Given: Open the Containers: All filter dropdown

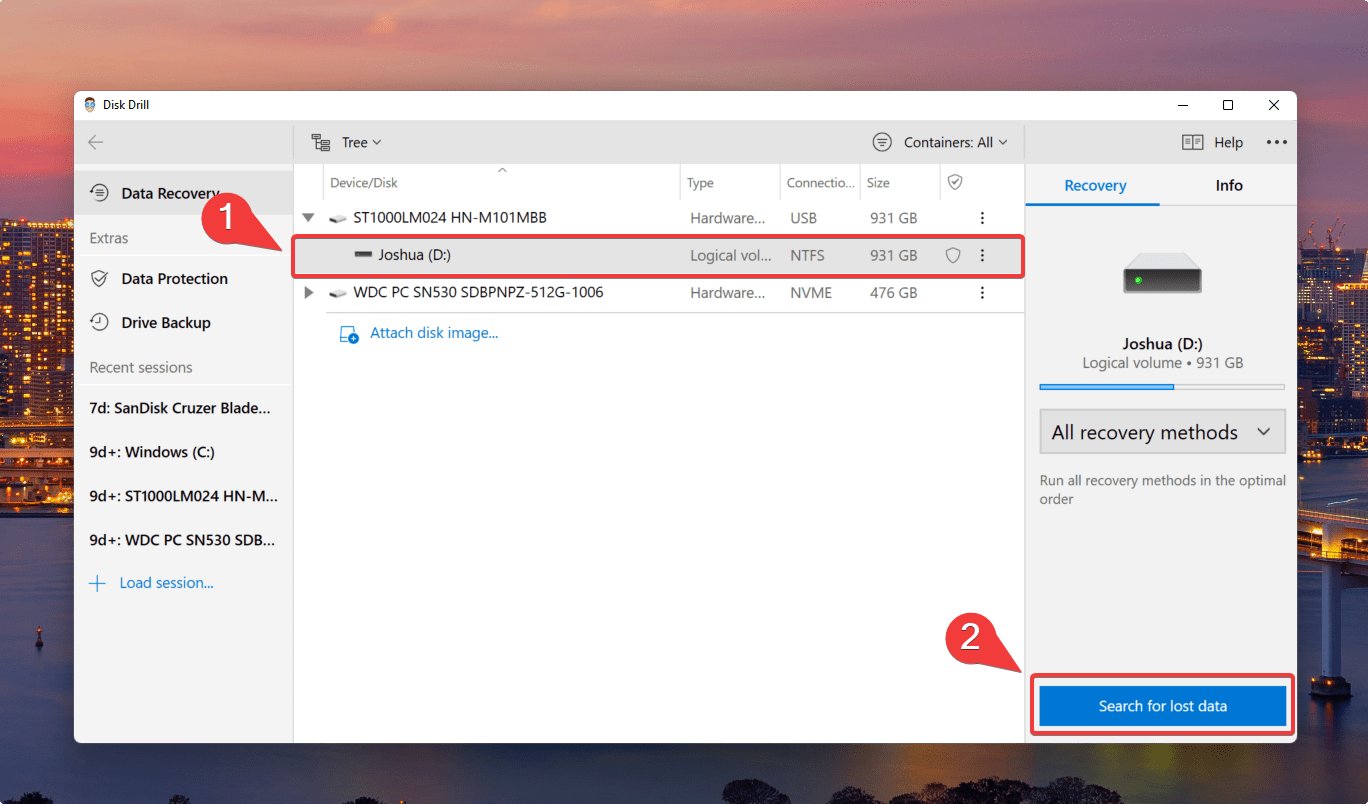Looking at the screenshot, I should point(940,142).
